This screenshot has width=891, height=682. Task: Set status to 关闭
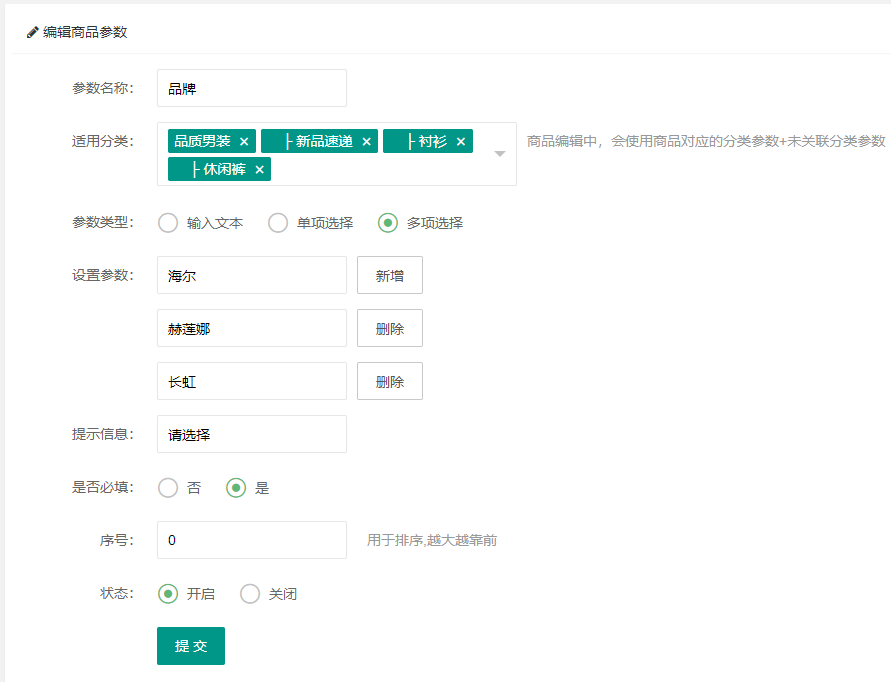(x=250, y=594)
